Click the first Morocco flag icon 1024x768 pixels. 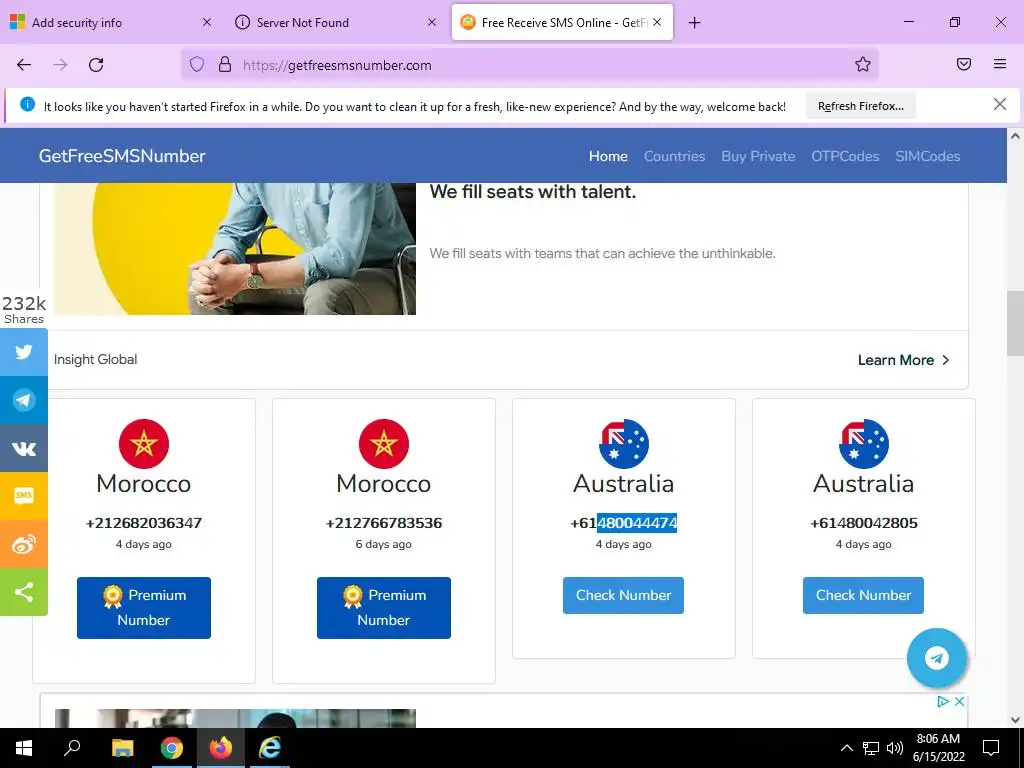pyautogui.click(x=144, y=444)
